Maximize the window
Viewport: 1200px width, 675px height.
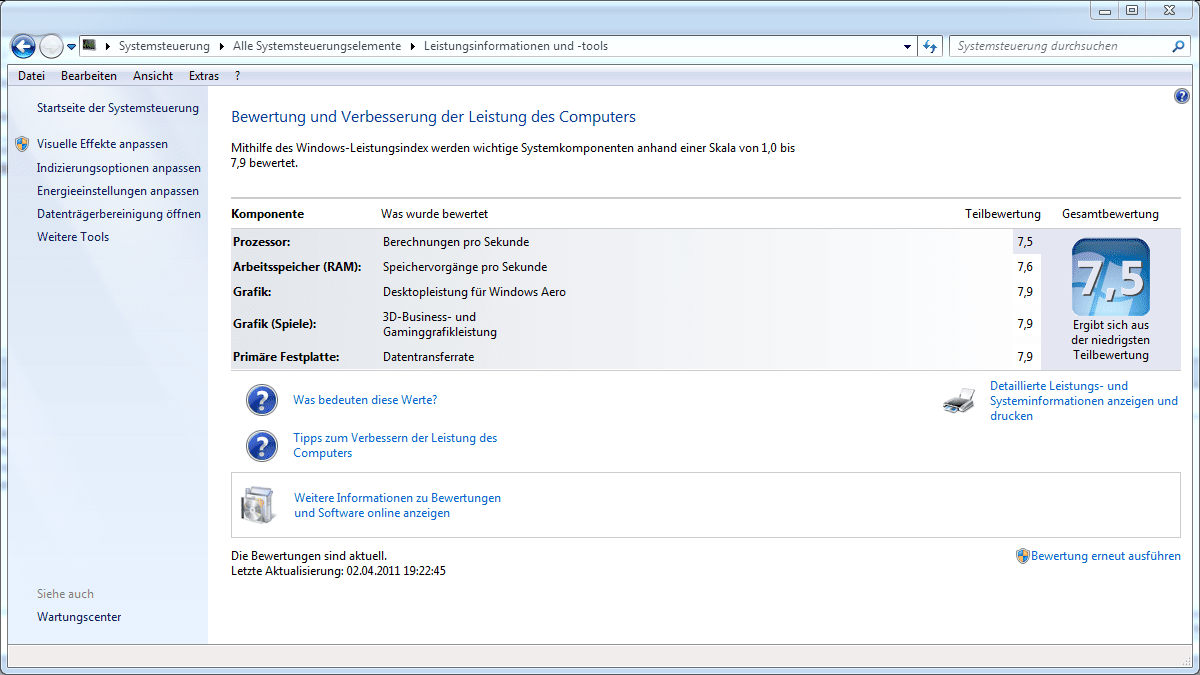[1132, 10]
